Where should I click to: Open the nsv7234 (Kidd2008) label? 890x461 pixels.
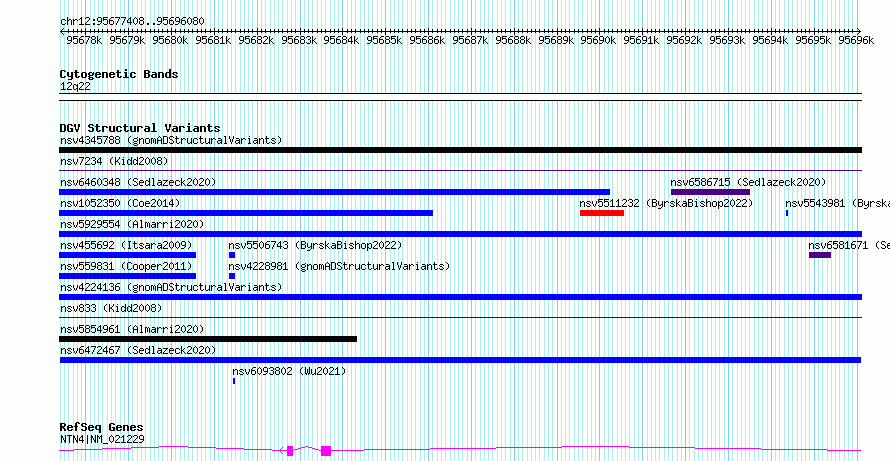(114, 161)
